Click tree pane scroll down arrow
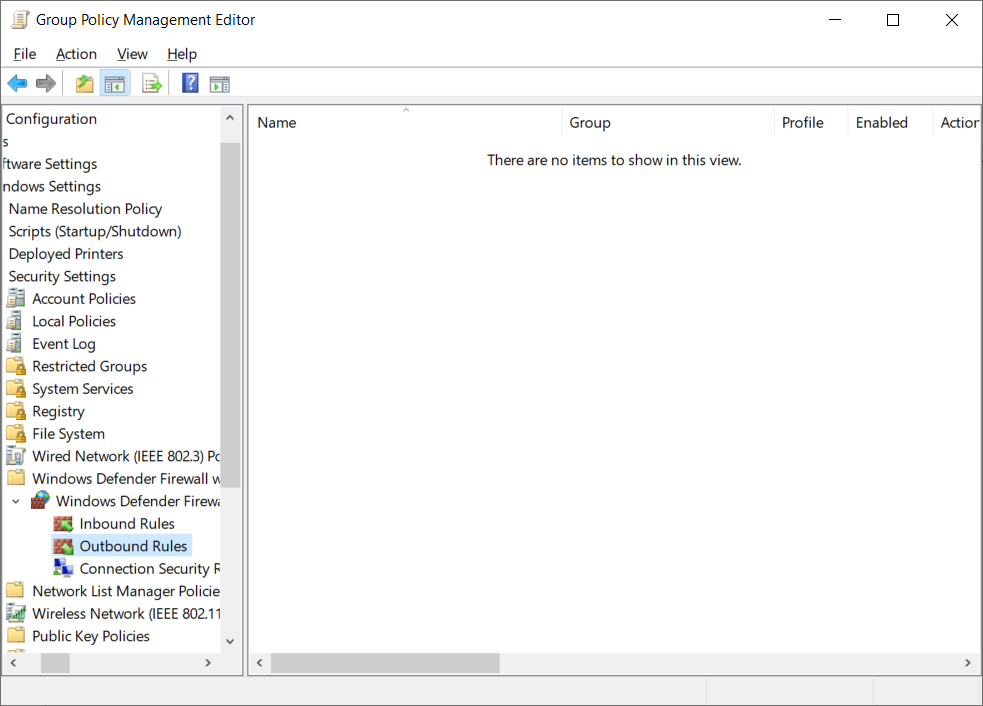 [x=230, y=641]
